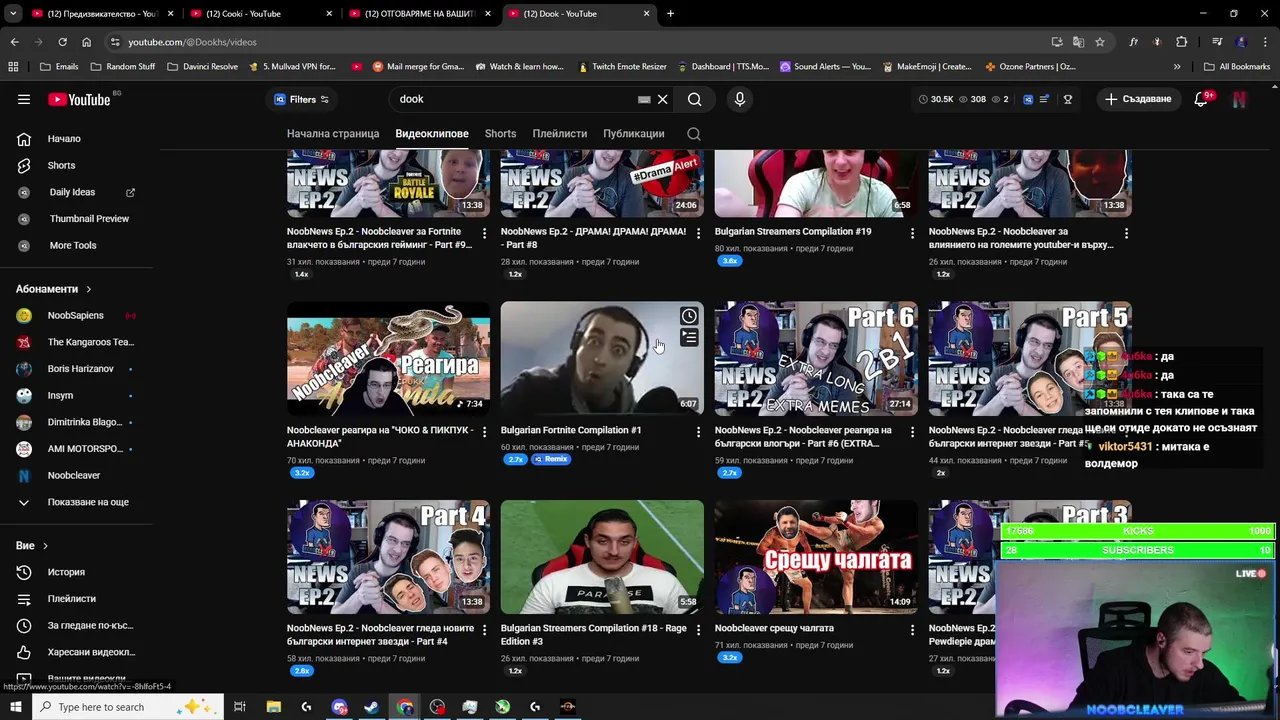Open File Explorer from the taskbar
Image resolution: width=1280 pixels, height=720 pixels.
[273, 707]
